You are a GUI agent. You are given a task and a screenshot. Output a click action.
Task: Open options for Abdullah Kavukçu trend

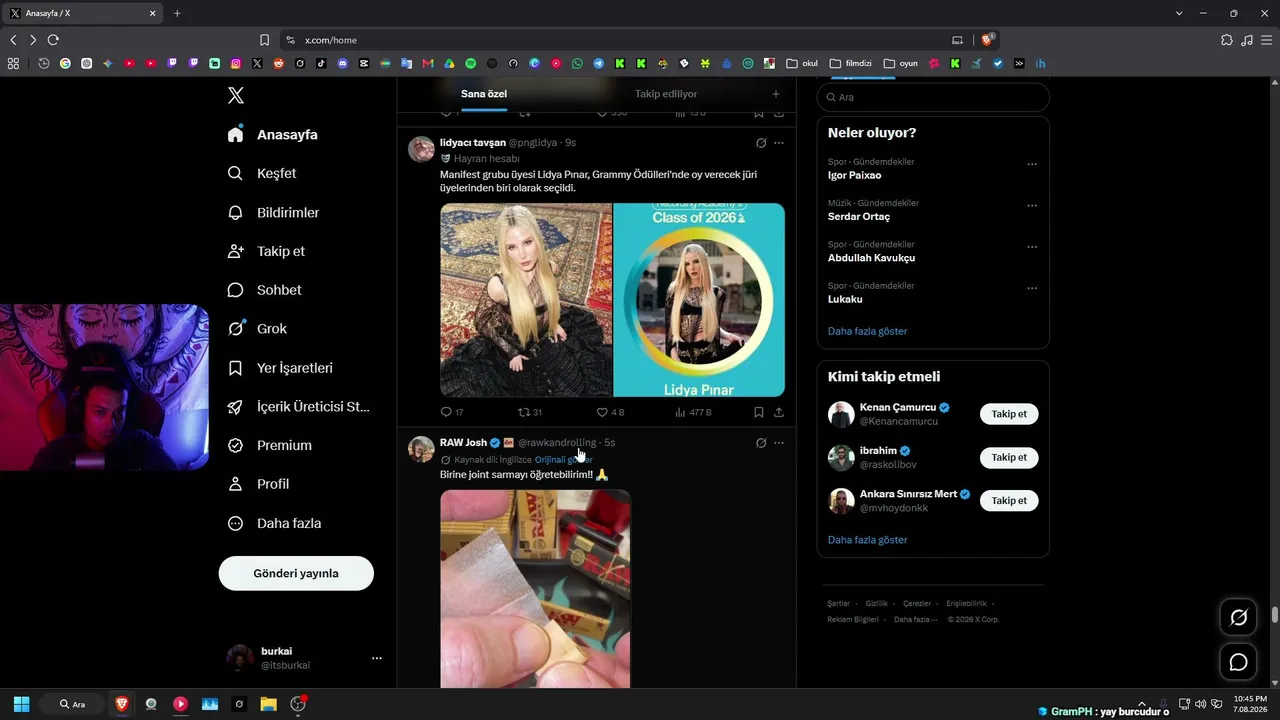click(1032, 247)
